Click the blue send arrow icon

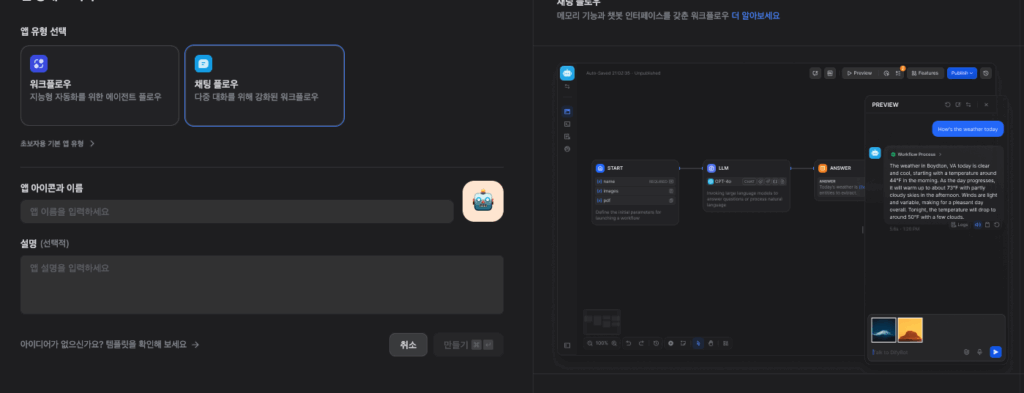[995, 352]
